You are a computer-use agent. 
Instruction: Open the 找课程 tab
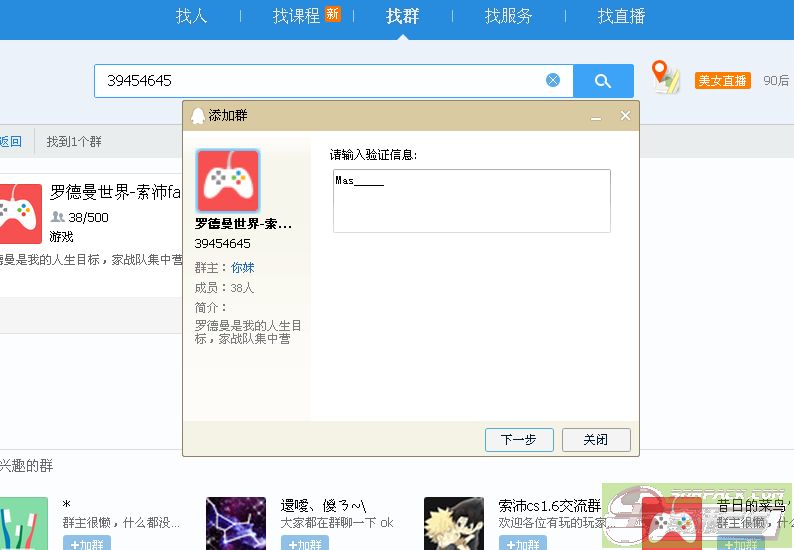pos(297,16)
